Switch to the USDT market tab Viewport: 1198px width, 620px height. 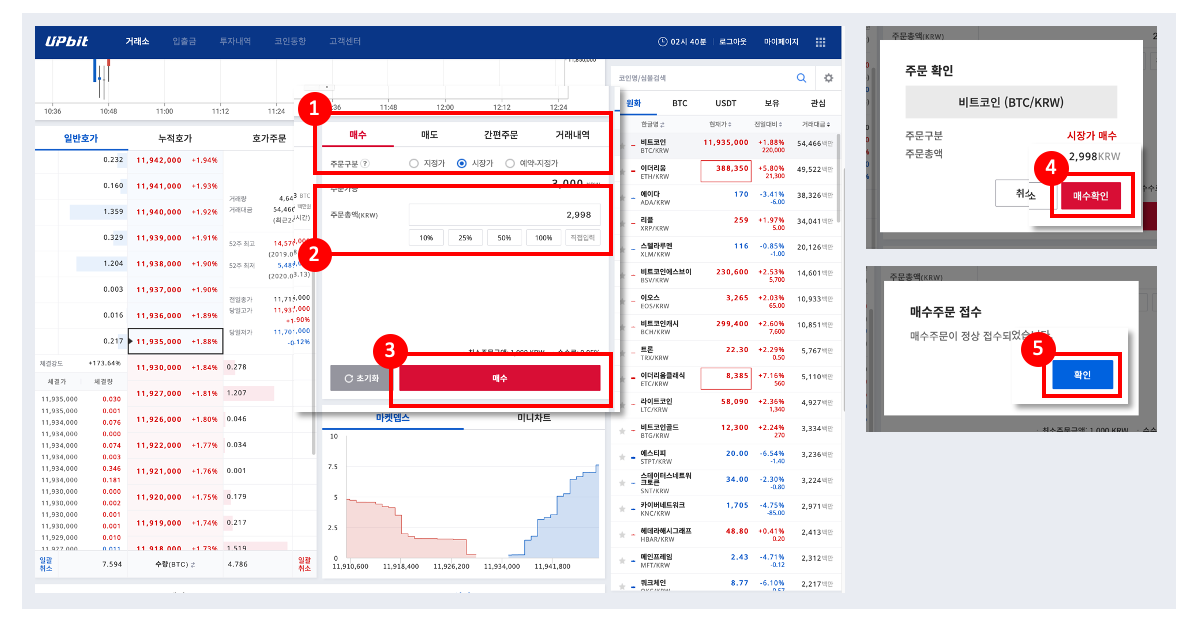(726, 103)
